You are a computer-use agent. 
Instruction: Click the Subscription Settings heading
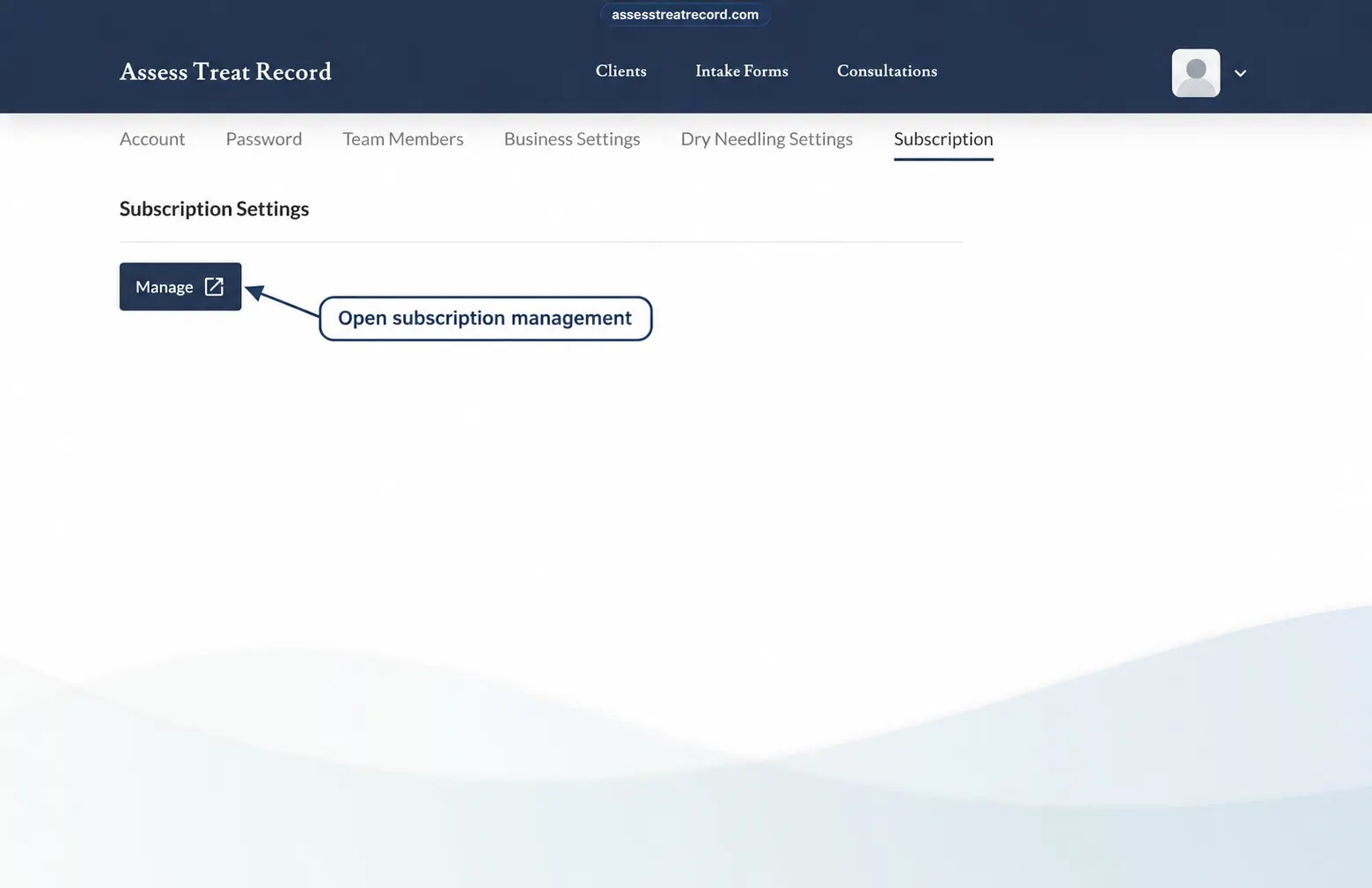pyautogui.click(x=214, y=209)
